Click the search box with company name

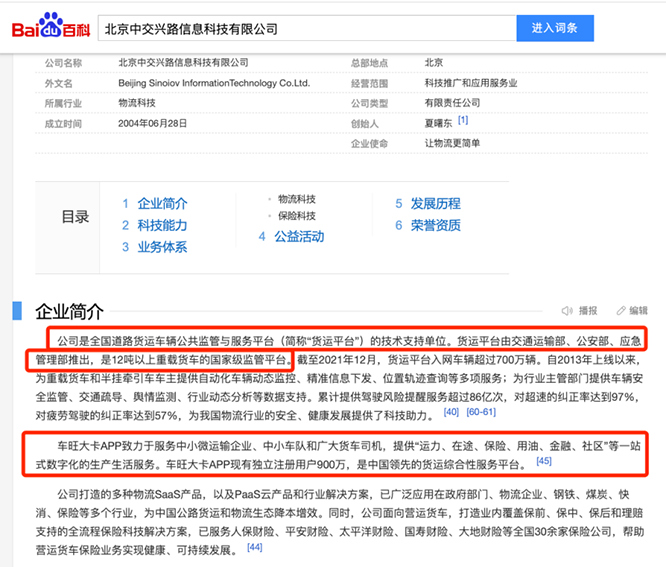[307, 28]
